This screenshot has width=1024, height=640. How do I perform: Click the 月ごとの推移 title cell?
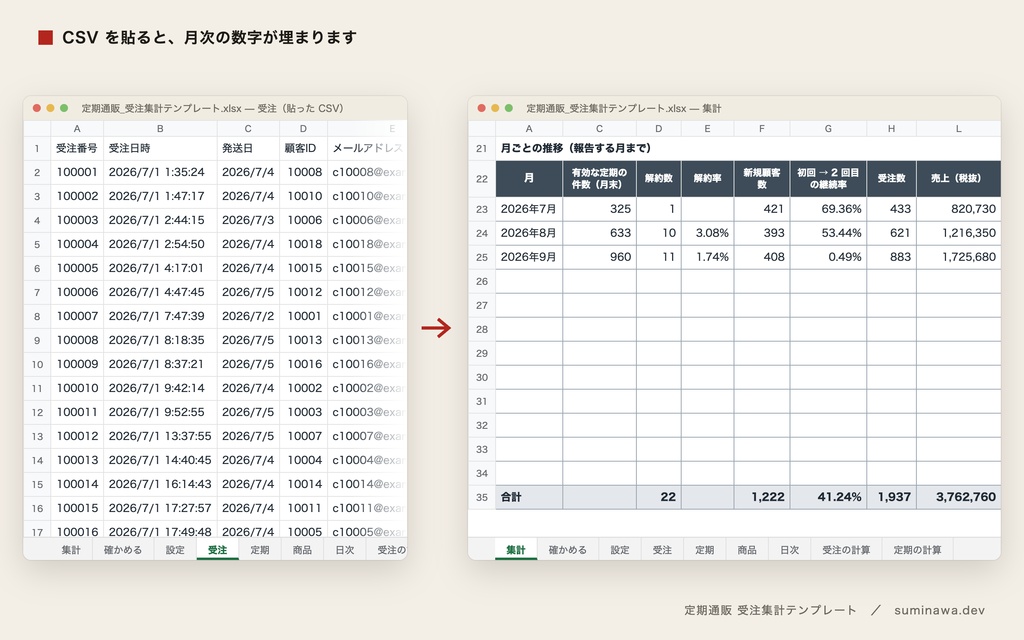[x=575, y=148]
